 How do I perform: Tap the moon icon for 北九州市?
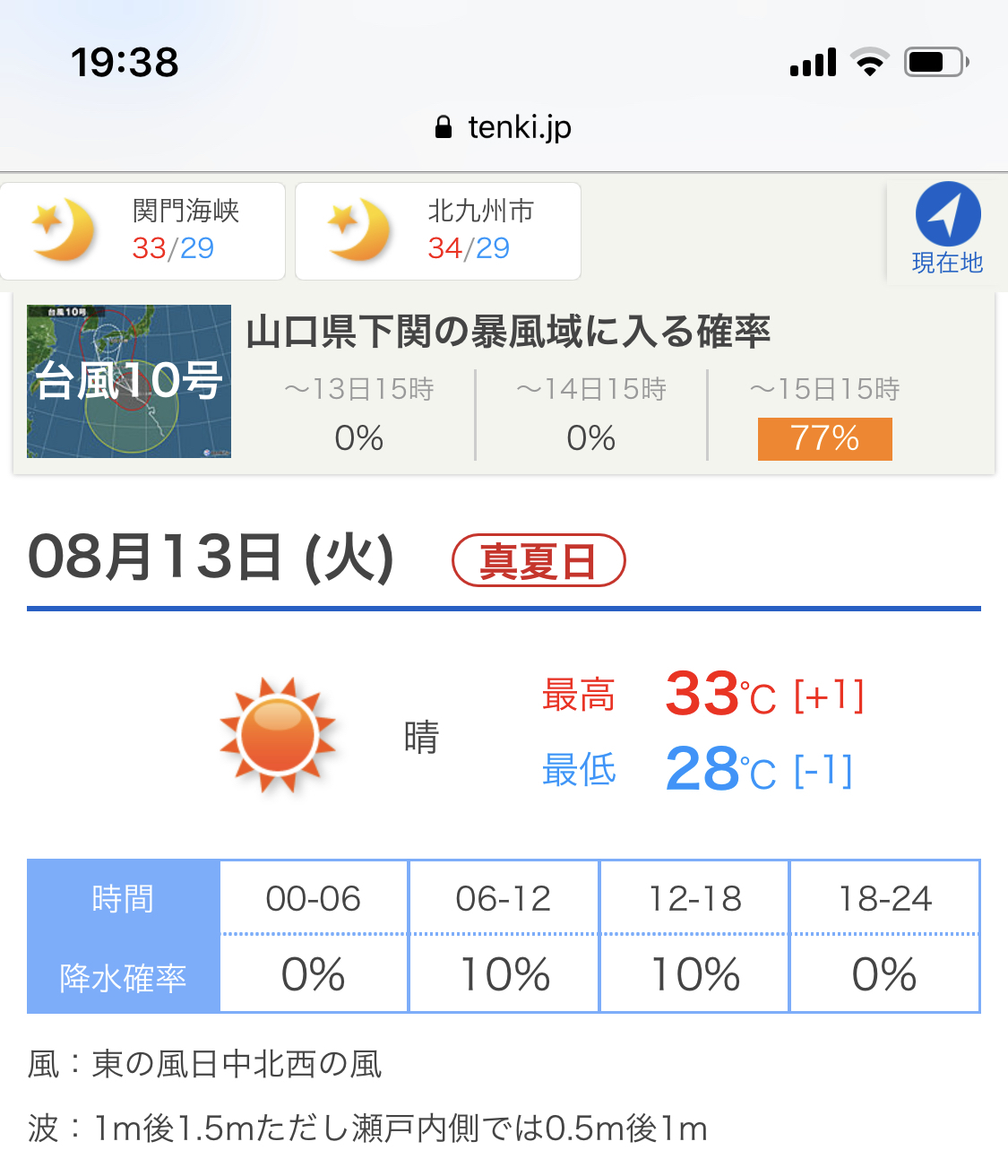(359, 230)
